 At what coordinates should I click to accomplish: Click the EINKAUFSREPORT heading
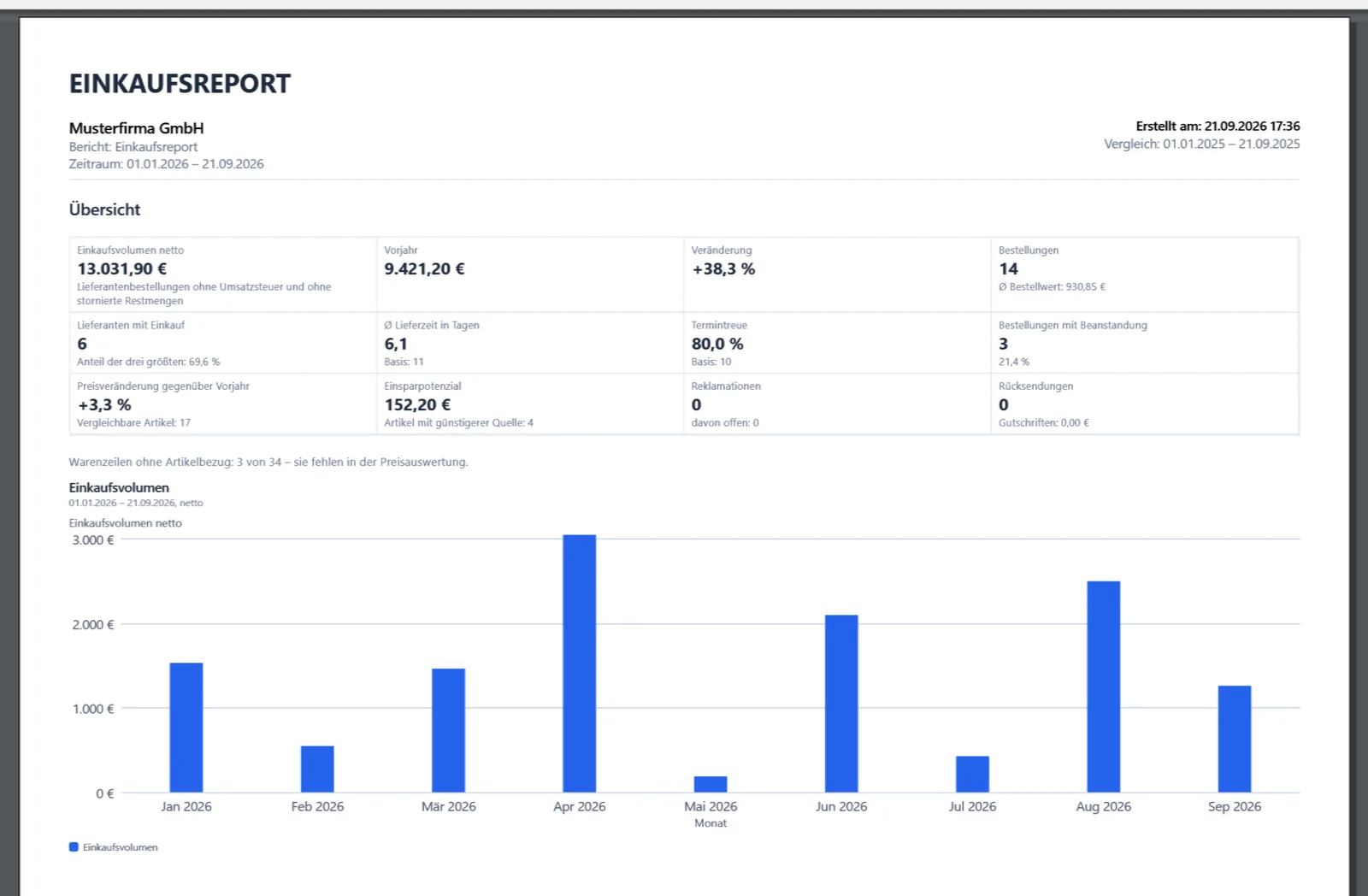point(180,84)
